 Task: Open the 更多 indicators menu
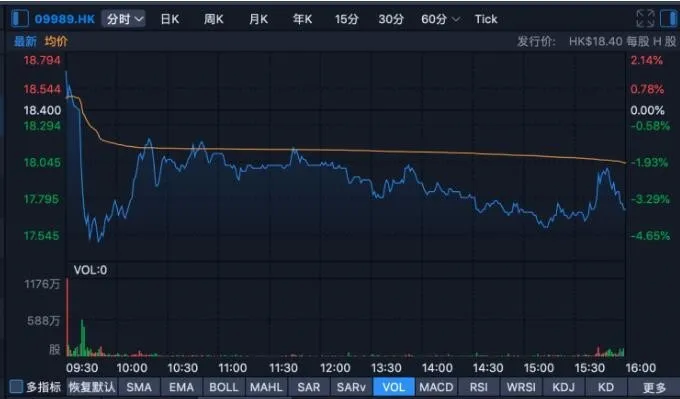654,387
